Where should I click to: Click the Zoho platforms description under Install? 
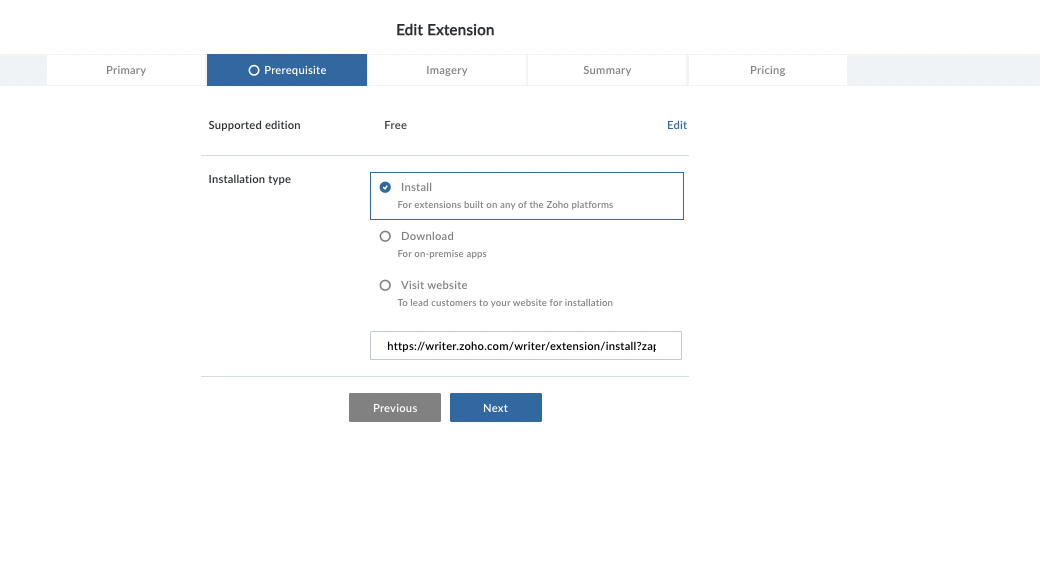[505, 205]
